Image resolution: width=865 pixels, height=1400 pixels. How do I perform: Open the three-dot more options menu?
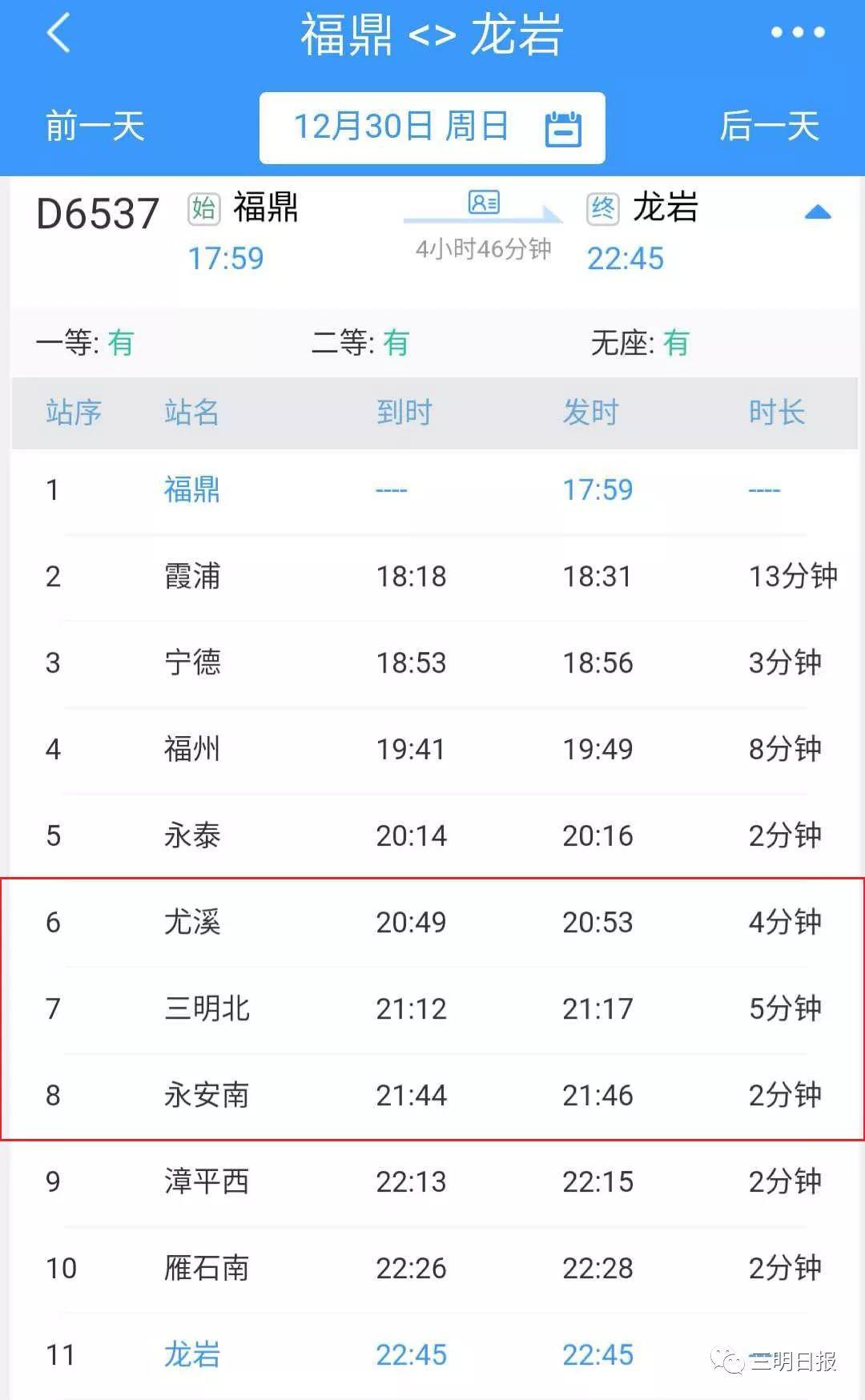(797, 33)
